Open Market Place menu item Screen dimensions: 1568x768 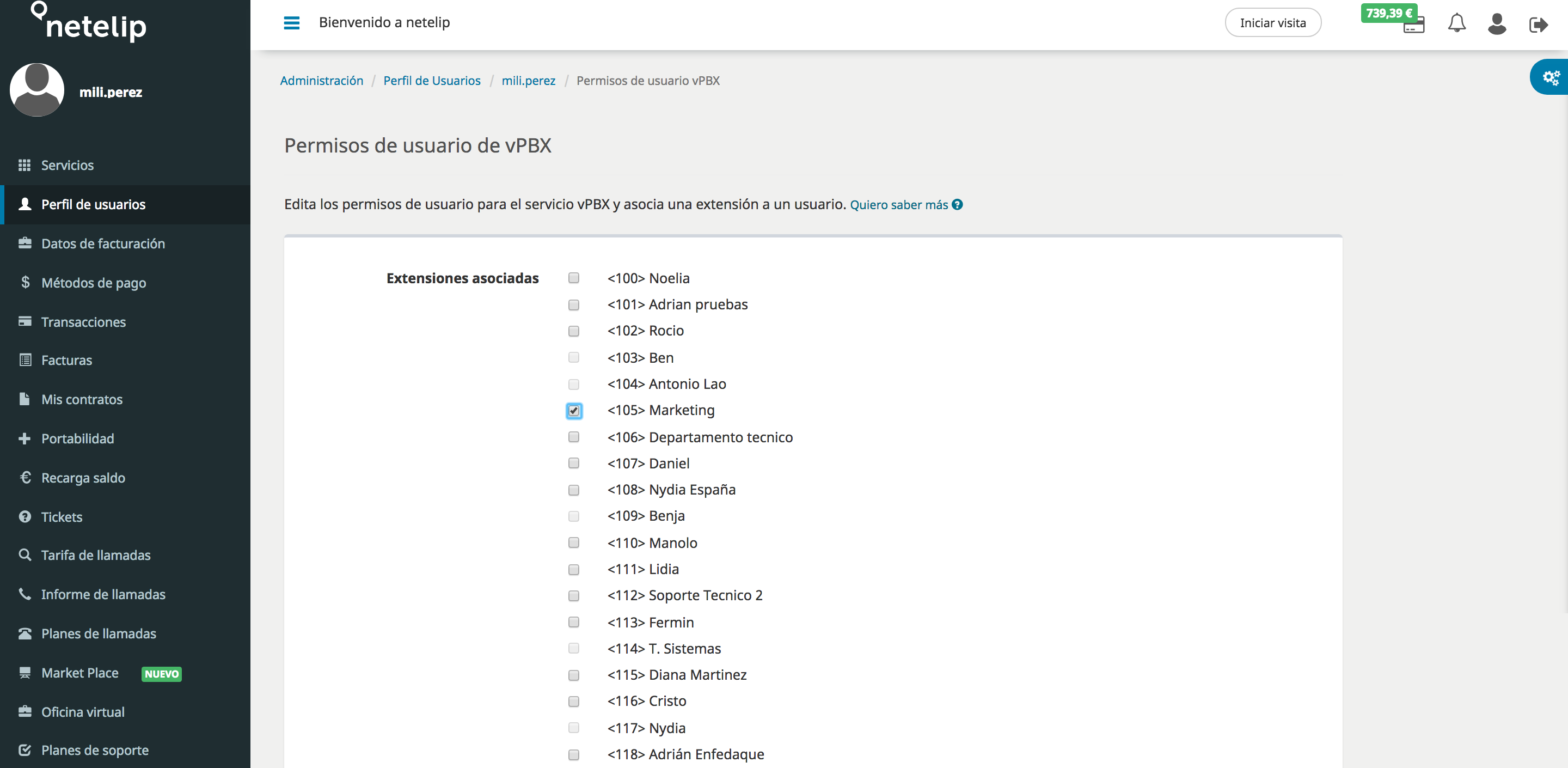coord(125,673)
